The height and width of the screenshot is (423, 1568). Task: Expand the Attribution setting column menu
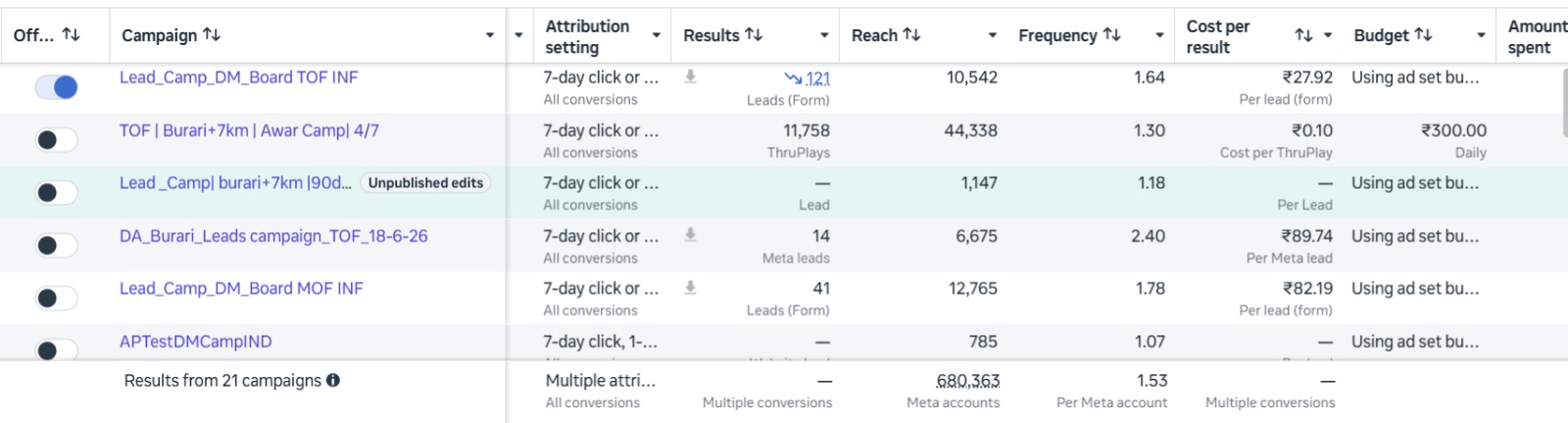tap(656, 35)
